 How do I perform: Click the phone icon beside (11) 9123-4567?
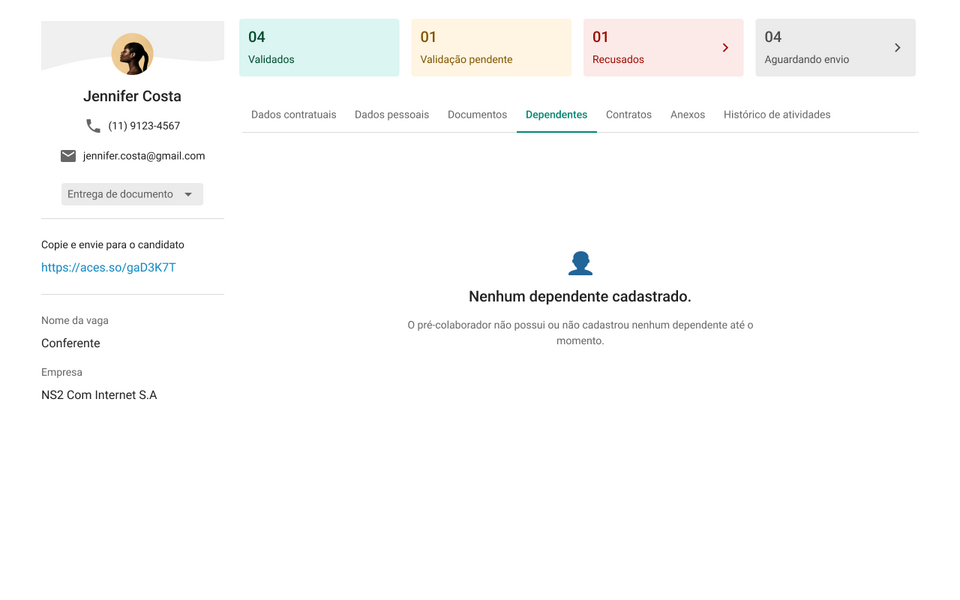[93, 126]
